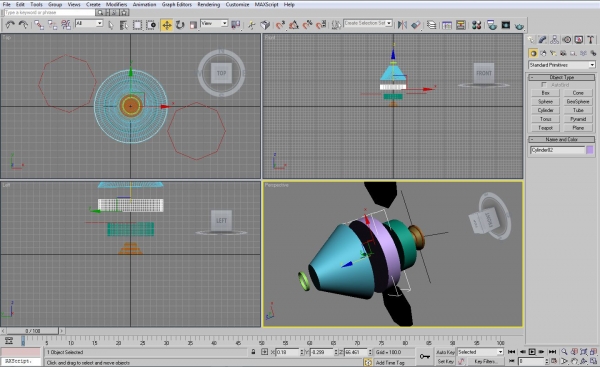Screen dimensions: 600x367
Task: Open the Schematic View icon
Action: (461, 25)
